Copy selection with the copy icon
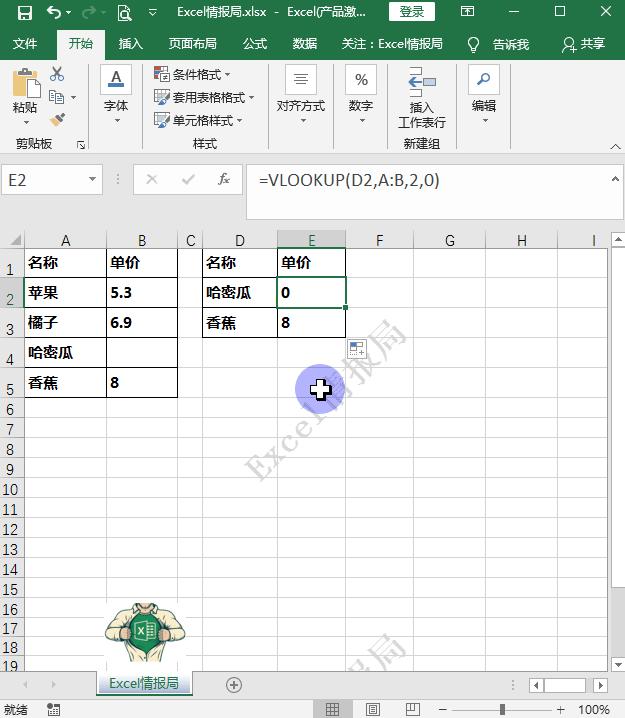This screenshot has height=718, width=625. pyautogui.click(x=56, y=97)
